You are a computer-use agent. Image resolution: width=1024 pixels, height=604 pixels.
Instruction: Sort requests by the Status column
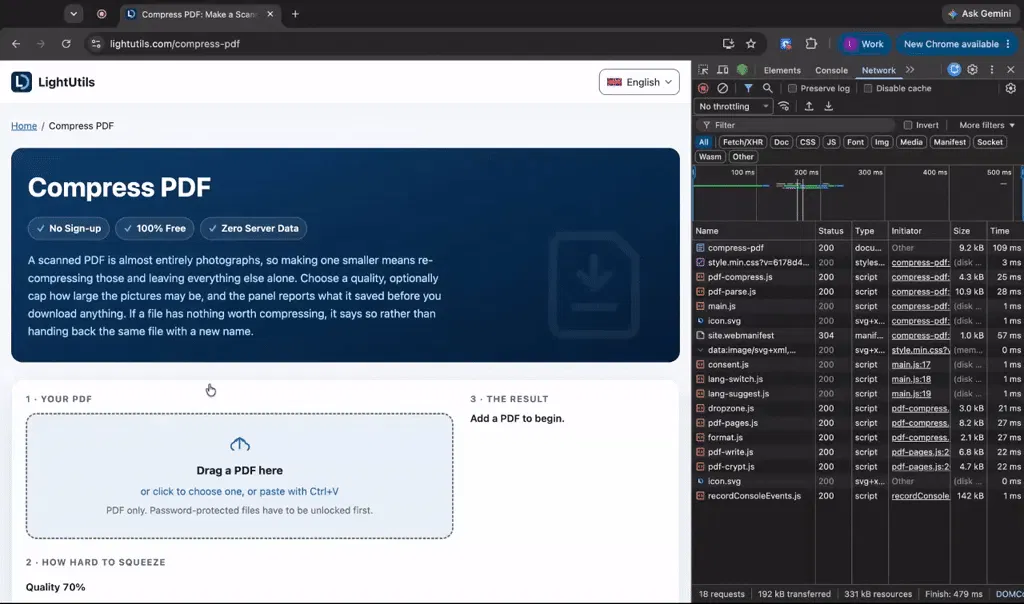pos(833,230)
